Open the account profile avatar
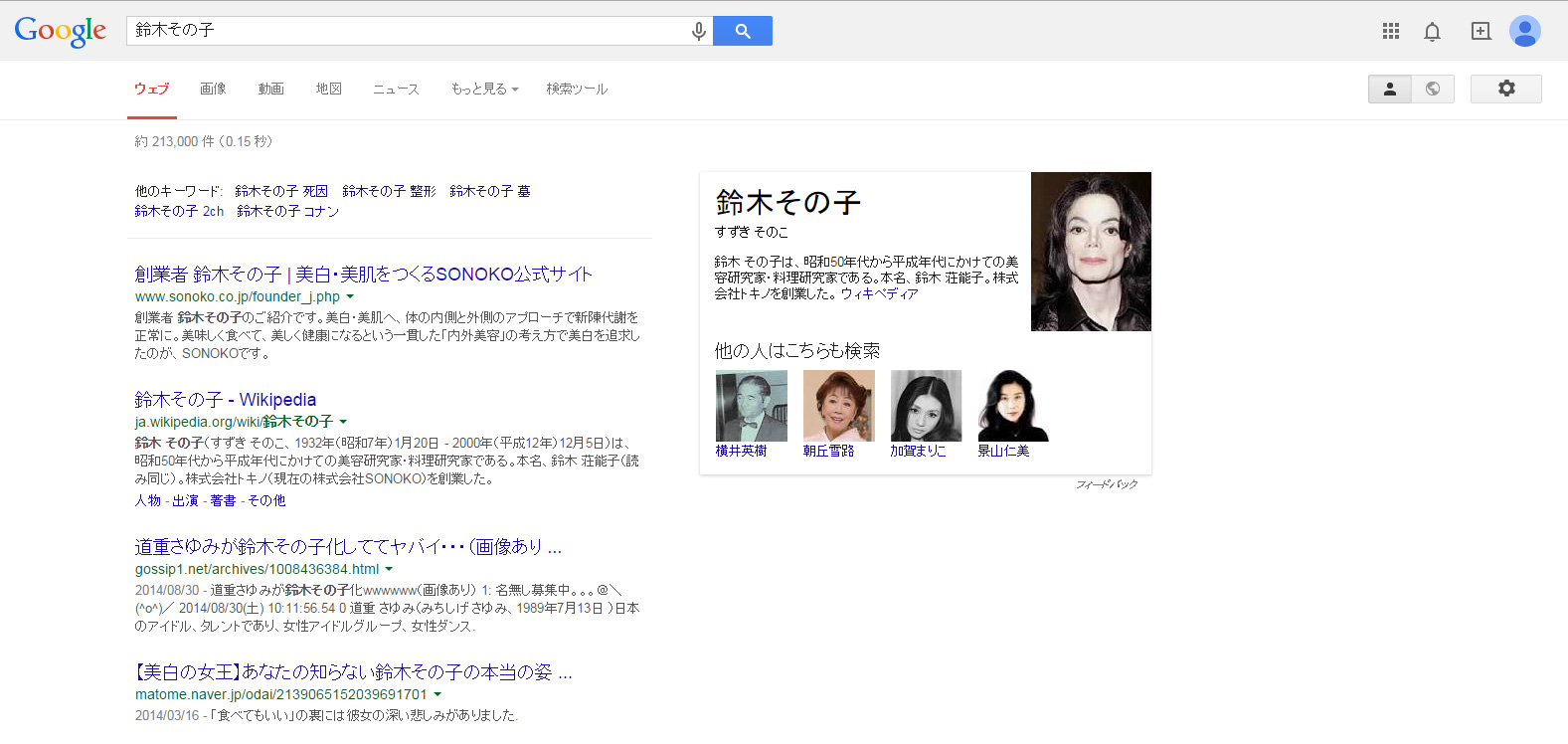Image resolution: width=1568 pixels, height=744 pixels. [1524, 31]
